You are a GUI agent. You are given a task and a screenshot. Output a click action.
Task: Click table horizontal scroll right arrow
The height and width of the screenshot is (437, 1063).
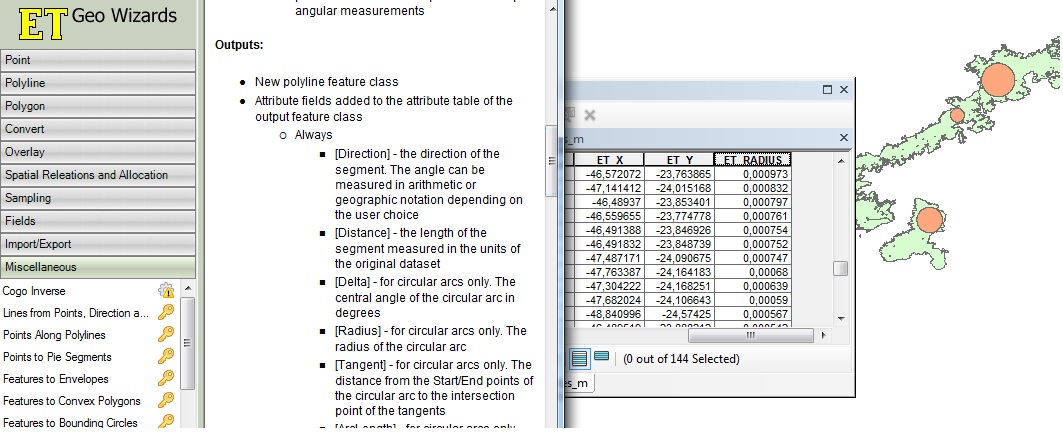(x=823, y=335)
